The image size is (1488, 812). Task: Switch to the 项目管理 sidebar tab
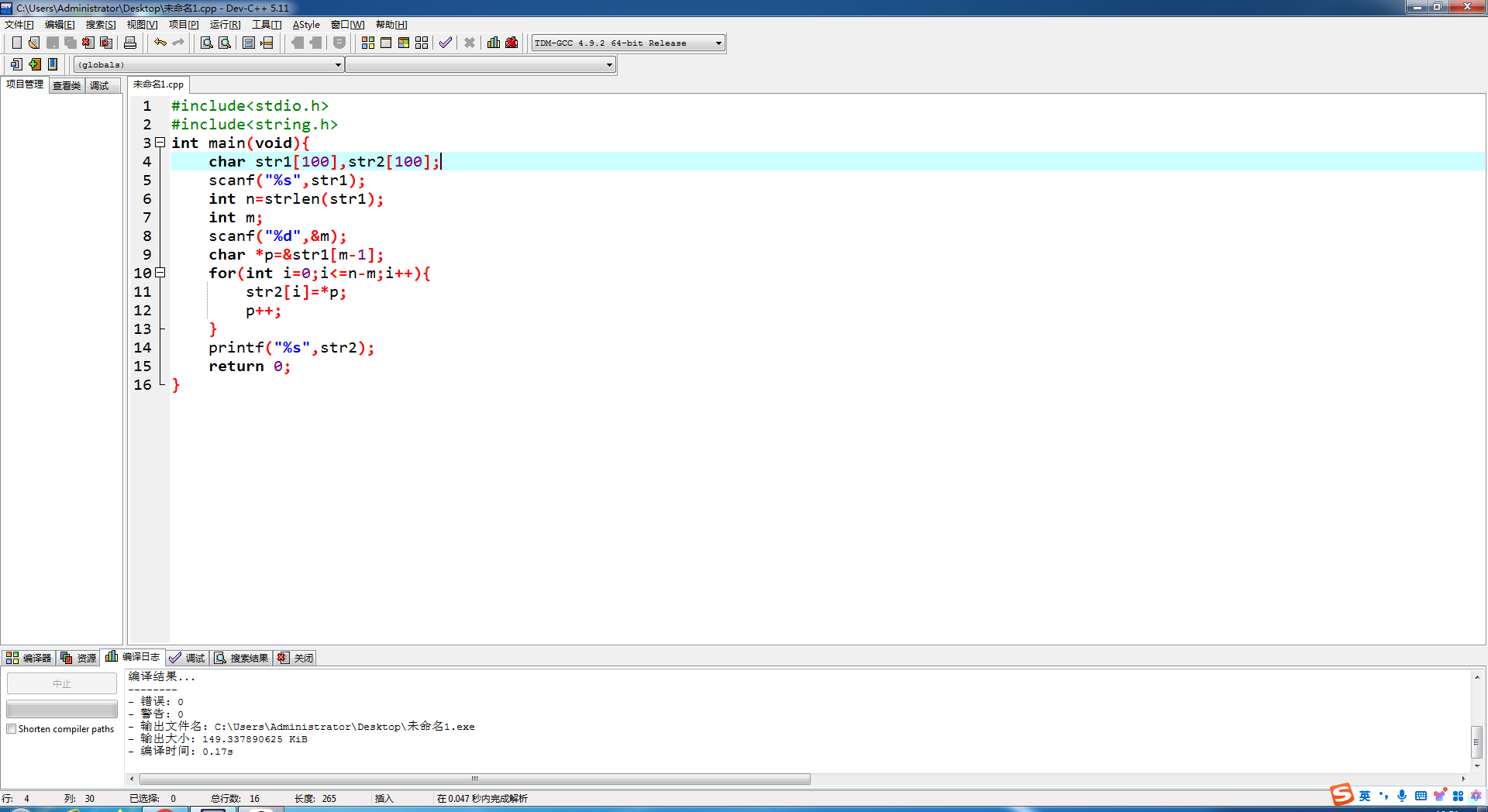(x=25, y=84)
